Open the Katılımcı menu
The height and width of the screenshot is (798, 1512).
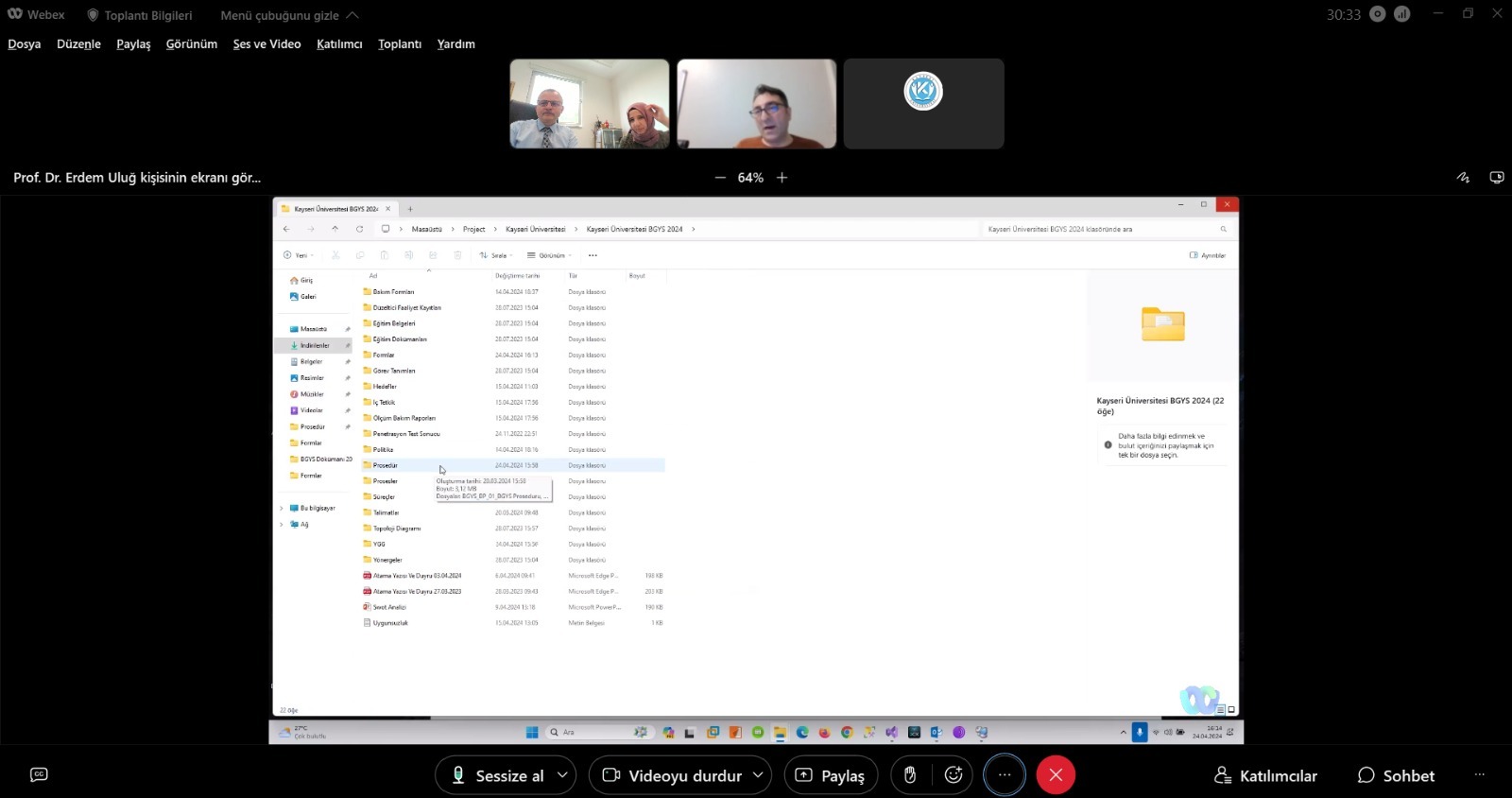pyautogui.click(x=339, y=43)
